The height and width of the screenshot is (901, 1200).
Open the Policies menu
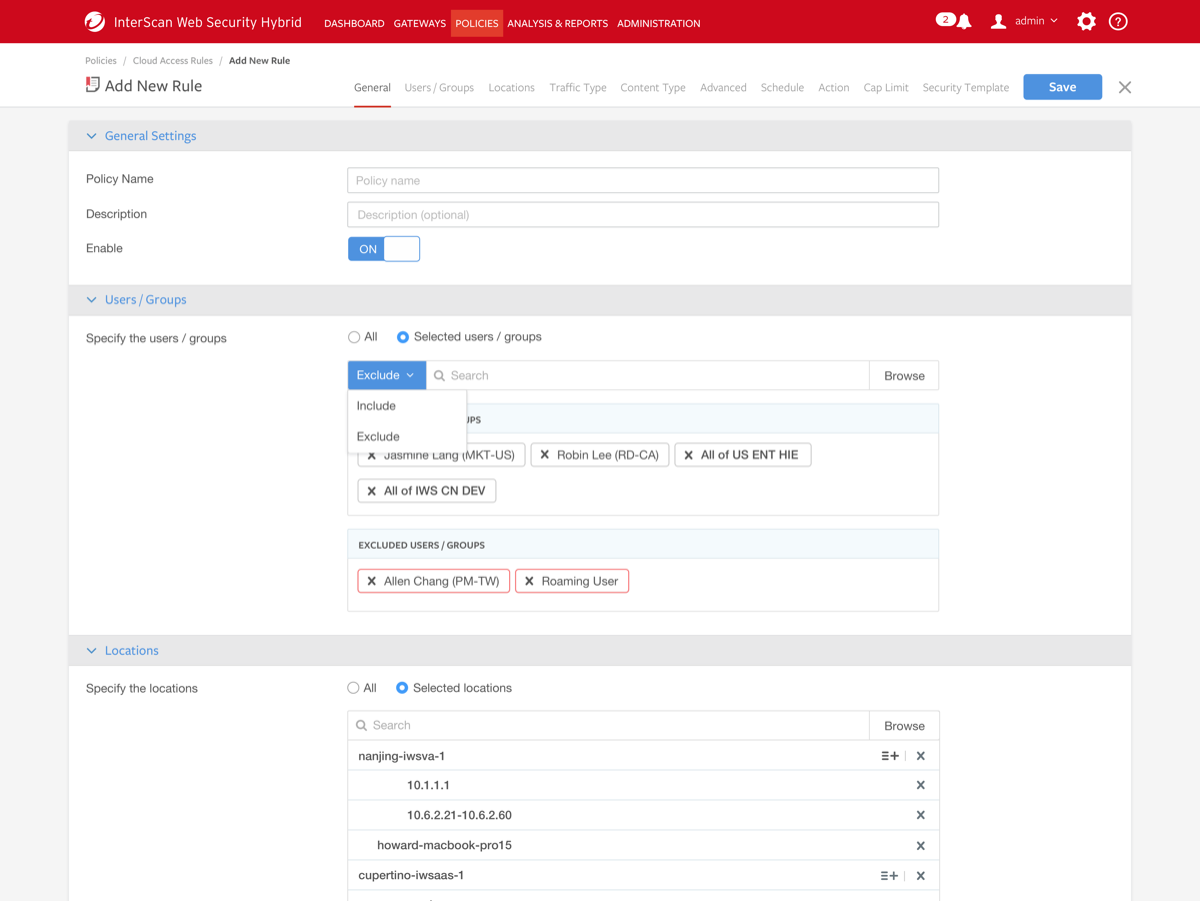(477, 23)
